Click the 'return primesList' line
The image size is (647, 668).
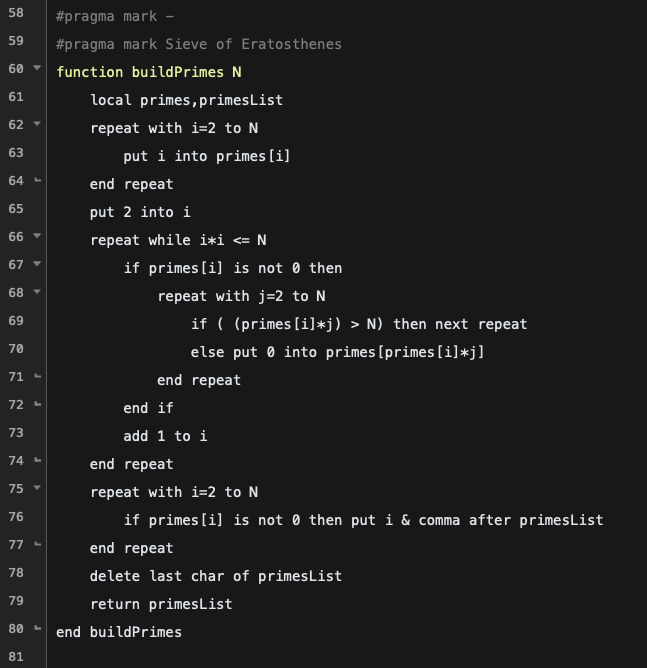point(160,604)
